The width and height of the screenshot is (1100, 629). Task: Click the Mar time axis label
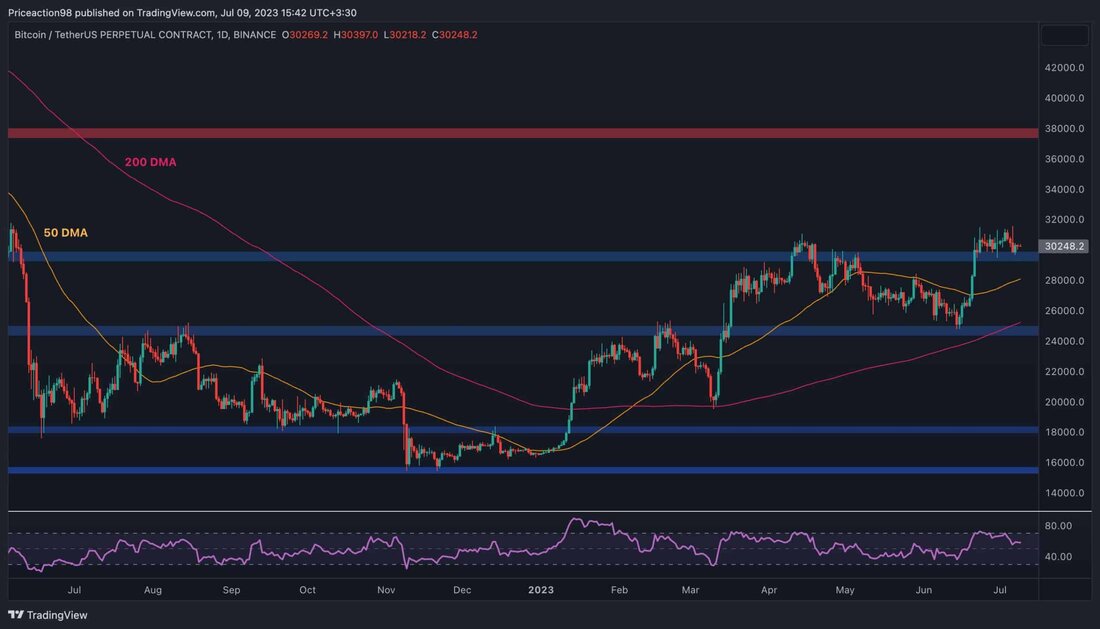(690, 590)
